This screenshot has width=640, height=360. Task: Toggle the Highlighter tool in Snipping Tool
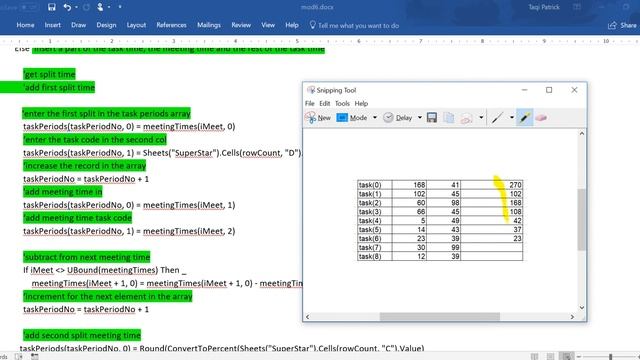pyautogui.click(x=524, y=118)
